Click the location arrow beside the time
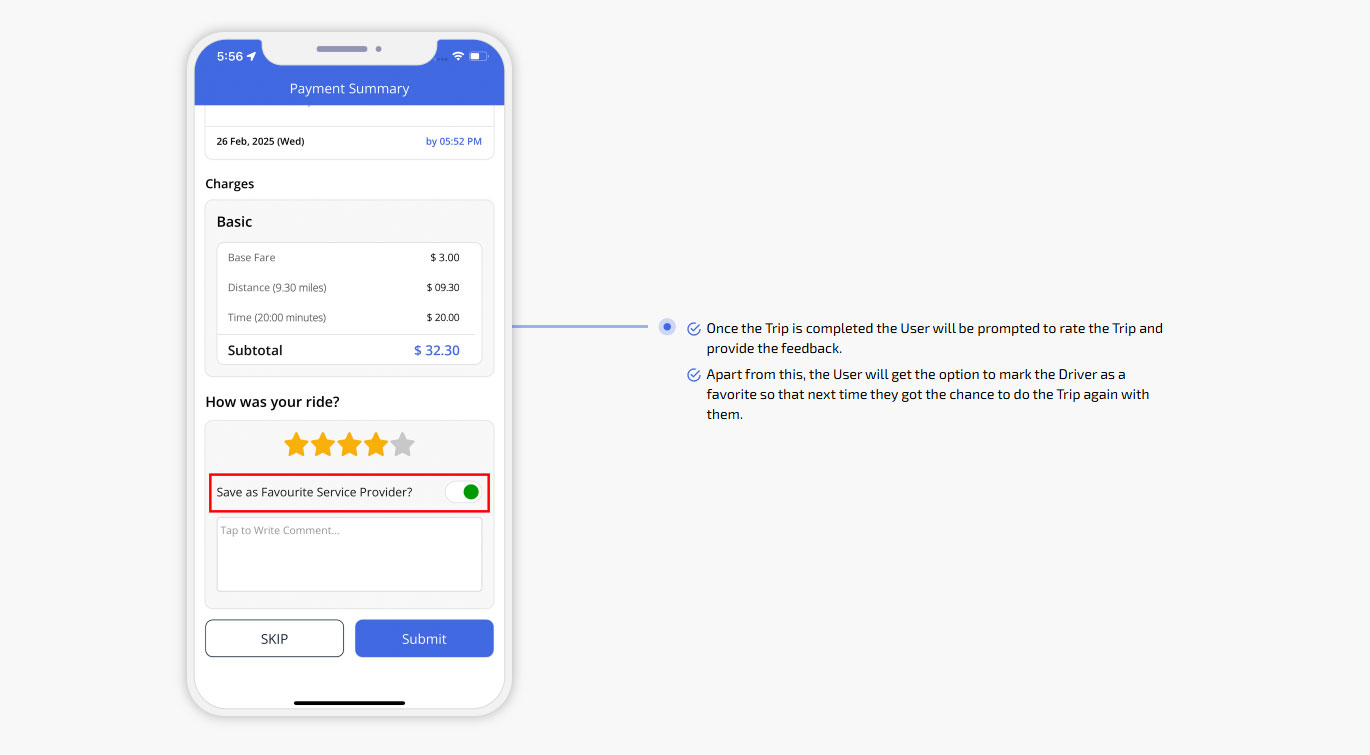The width and height of the screenshot is (1370, 755). tap(252, 56)
